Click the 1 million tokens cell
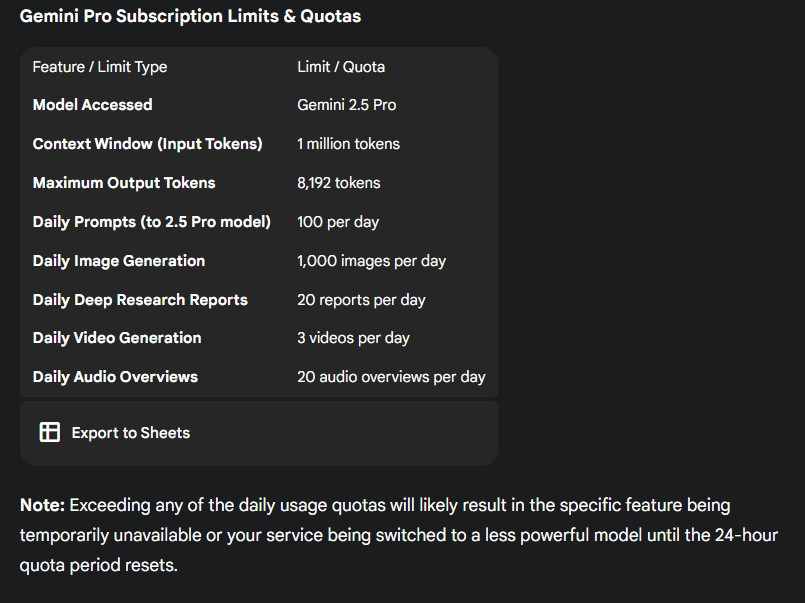 pos(348,144)
